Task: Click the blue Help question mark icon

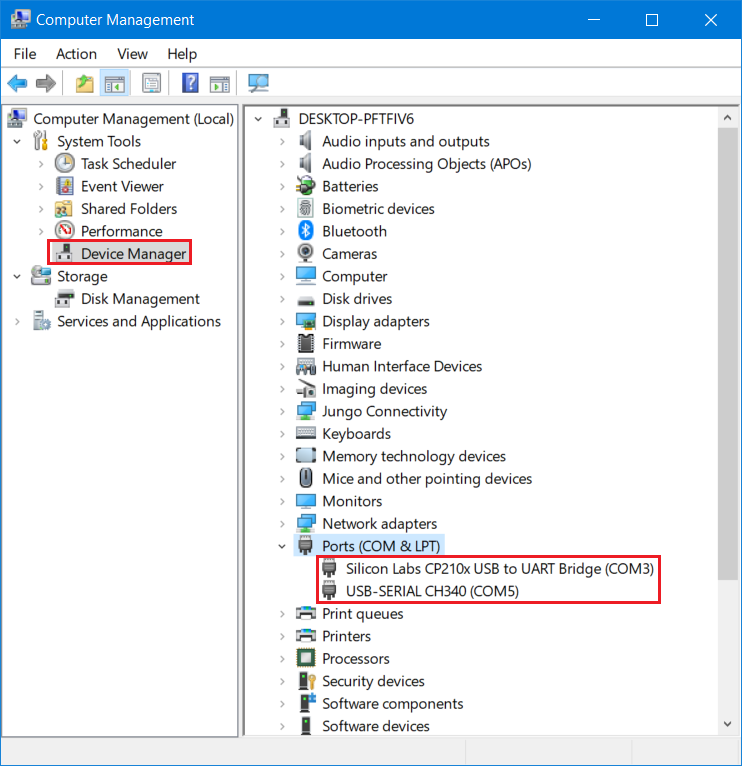Action: 190,83
